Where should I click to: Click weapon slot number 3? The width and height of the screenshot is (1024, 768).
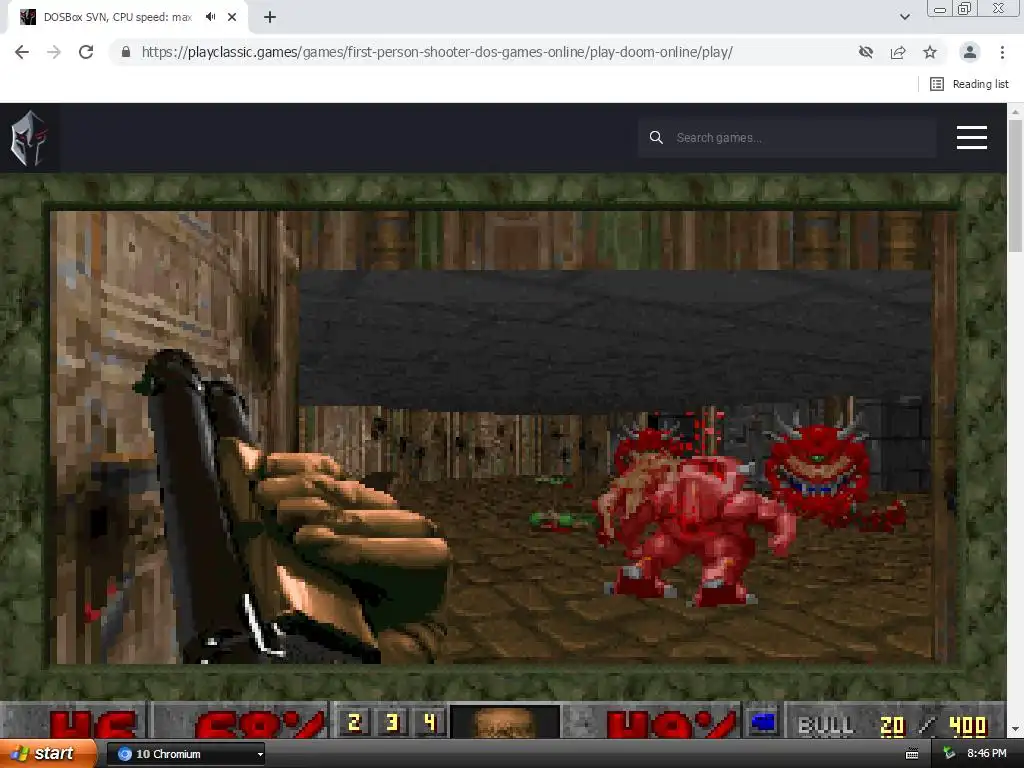point(392,722)
